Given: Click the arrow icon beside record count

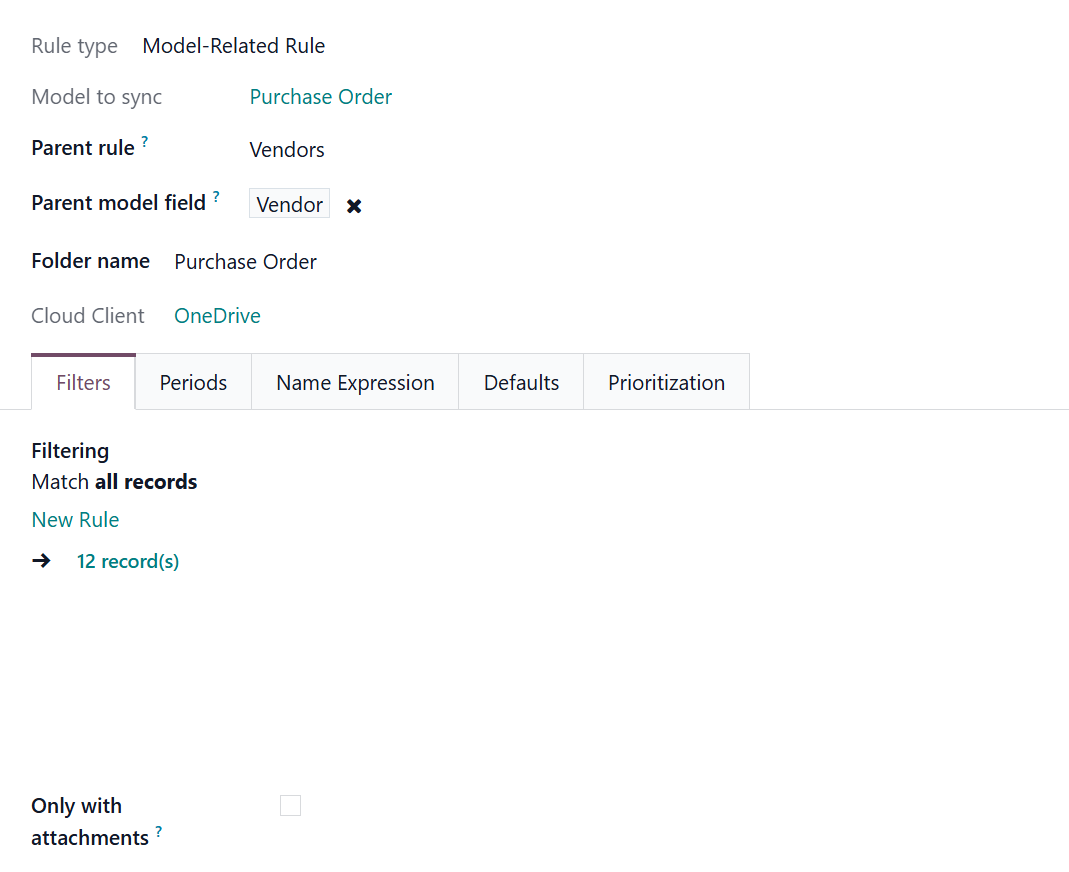Looking at the screenshot, I should (41, 561).
